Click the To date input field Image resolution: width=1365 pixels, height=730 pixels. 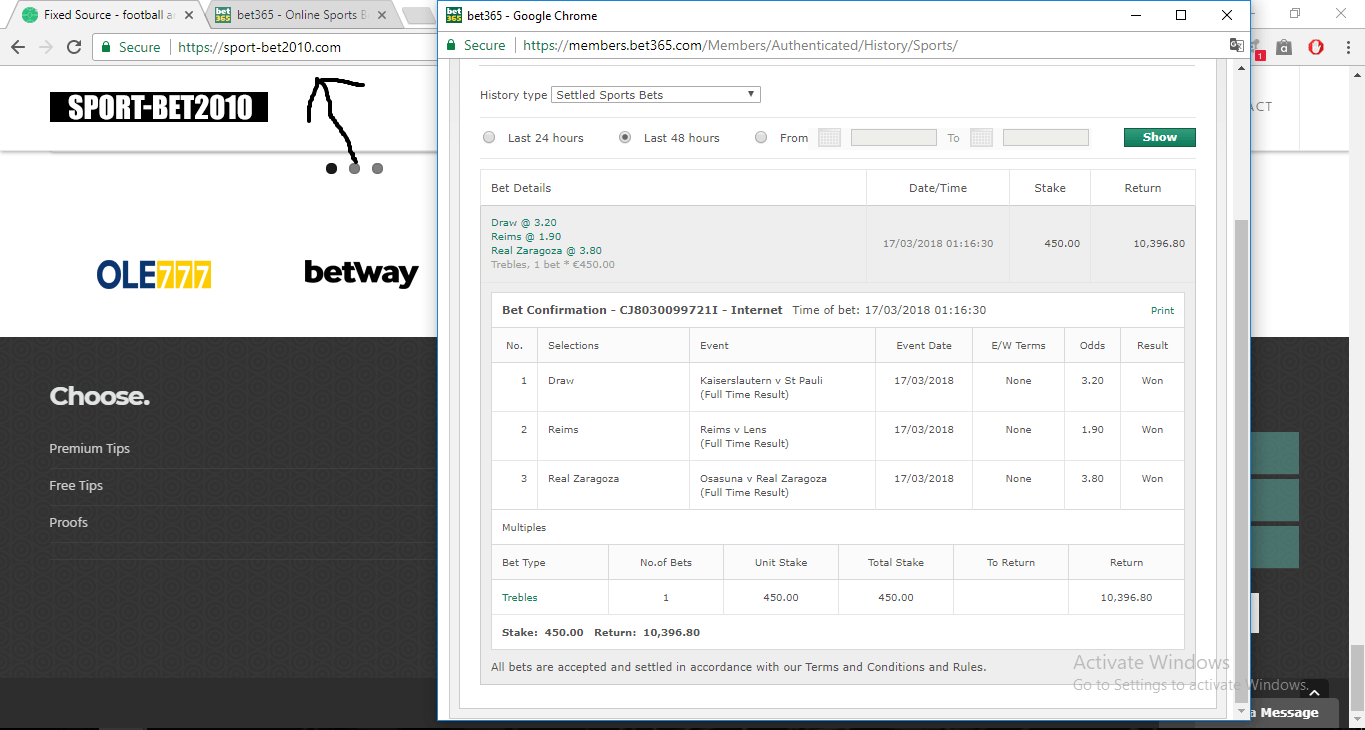click(1046, 138)
